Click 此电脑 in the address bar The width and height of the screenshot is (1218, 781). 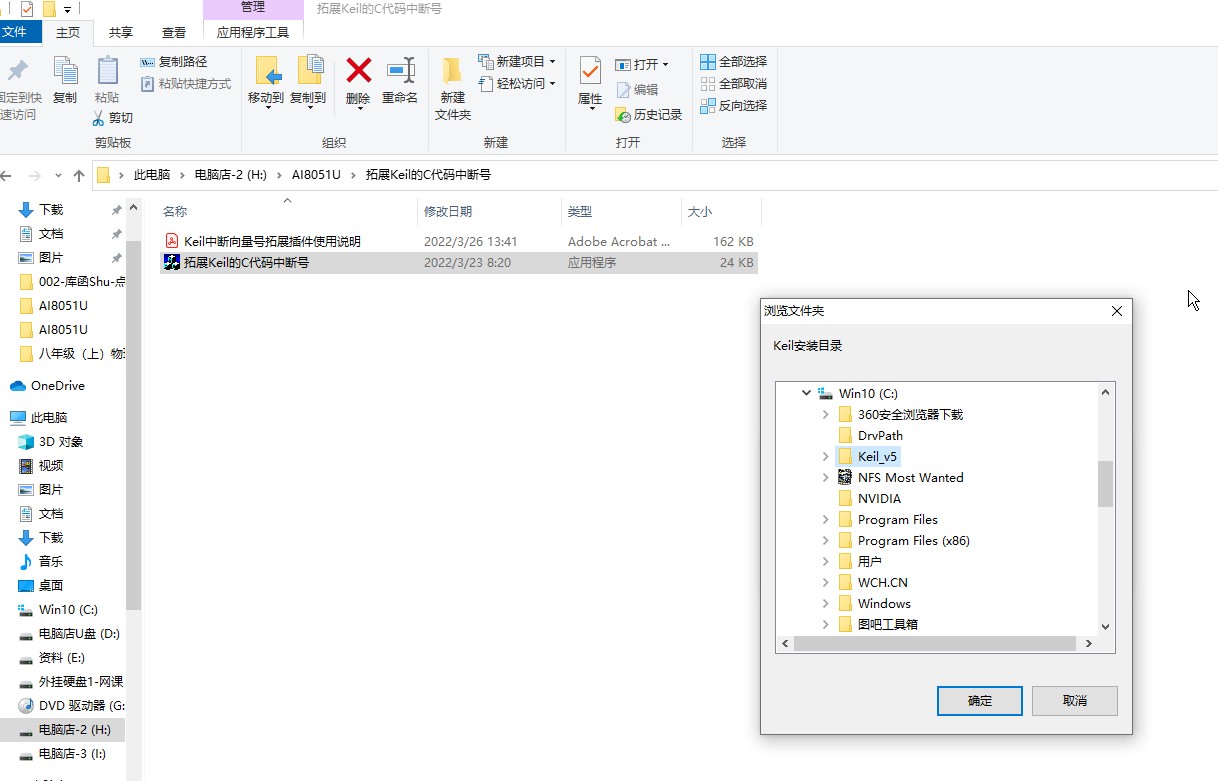point(152,175)
